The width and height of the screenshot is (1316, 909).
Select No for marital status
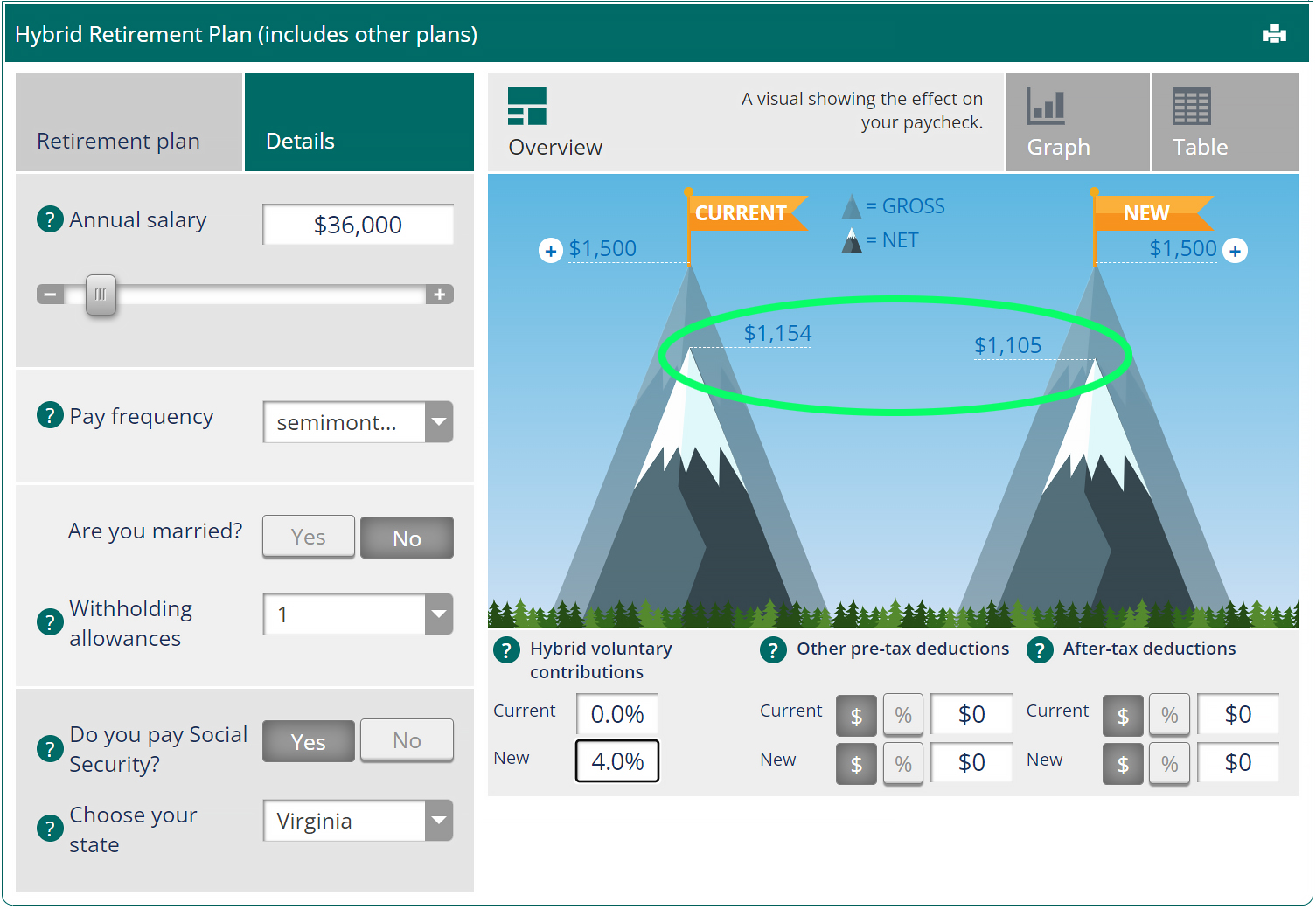407,537
